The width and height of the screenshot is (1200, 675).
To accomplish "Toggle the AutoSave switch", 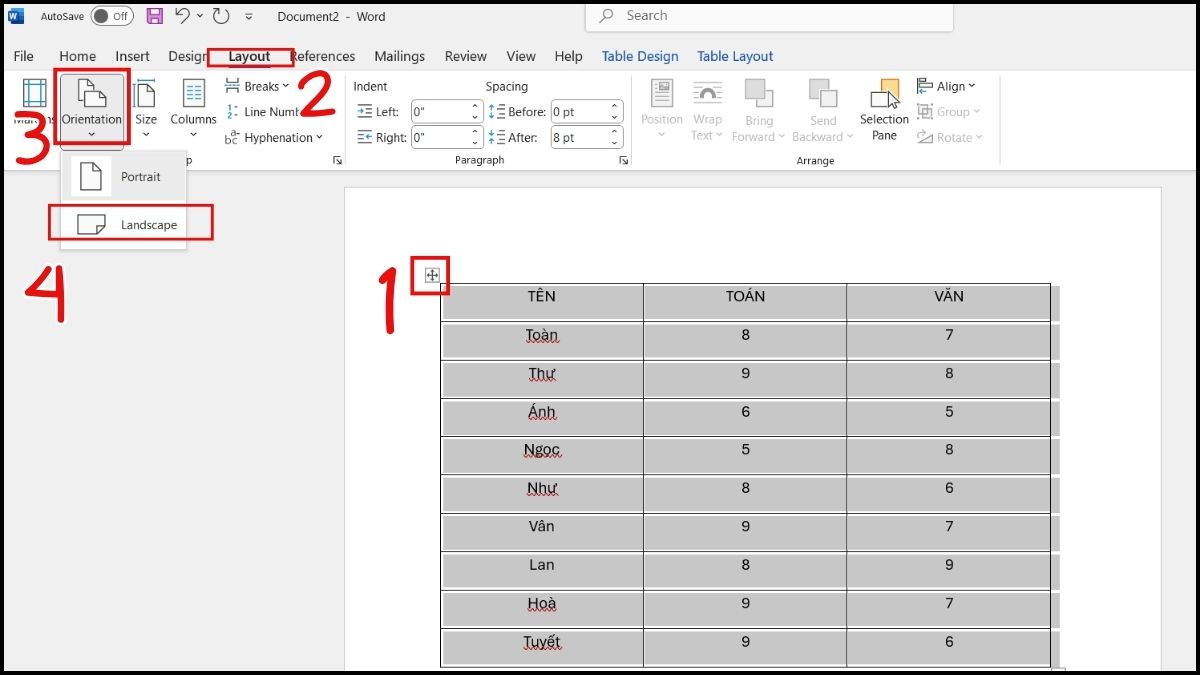I will tap(112, 16).
